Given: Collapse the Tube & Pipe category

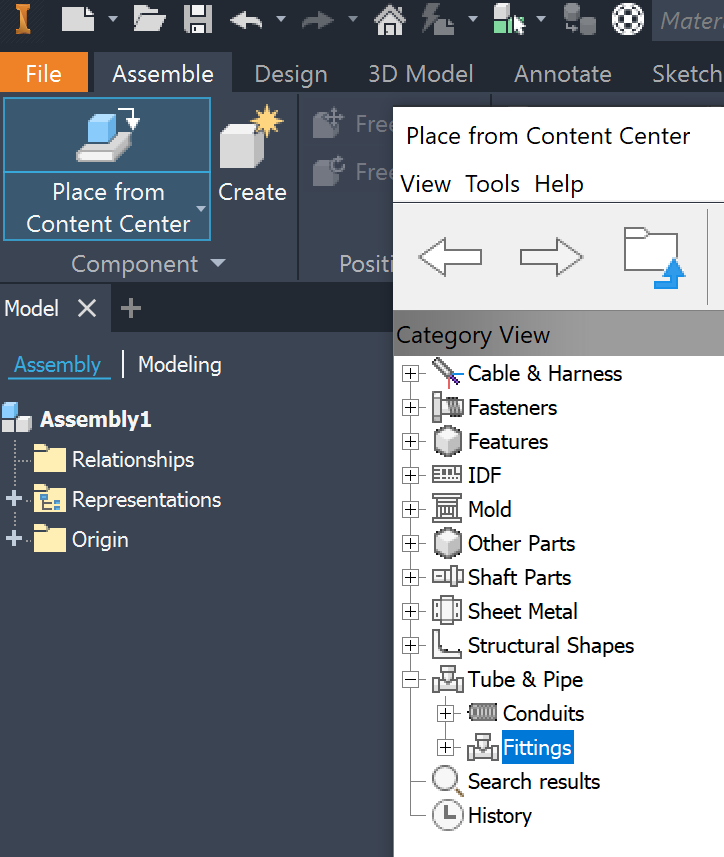Looking at the screenshot, I should 410,680.
